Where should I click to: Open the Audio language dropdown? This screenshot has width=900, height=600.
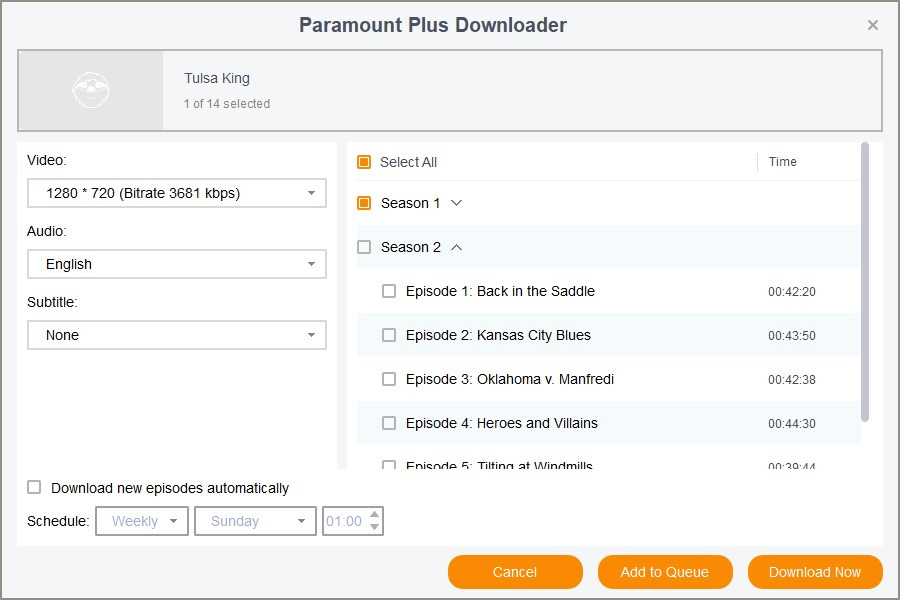click(177, 264)
